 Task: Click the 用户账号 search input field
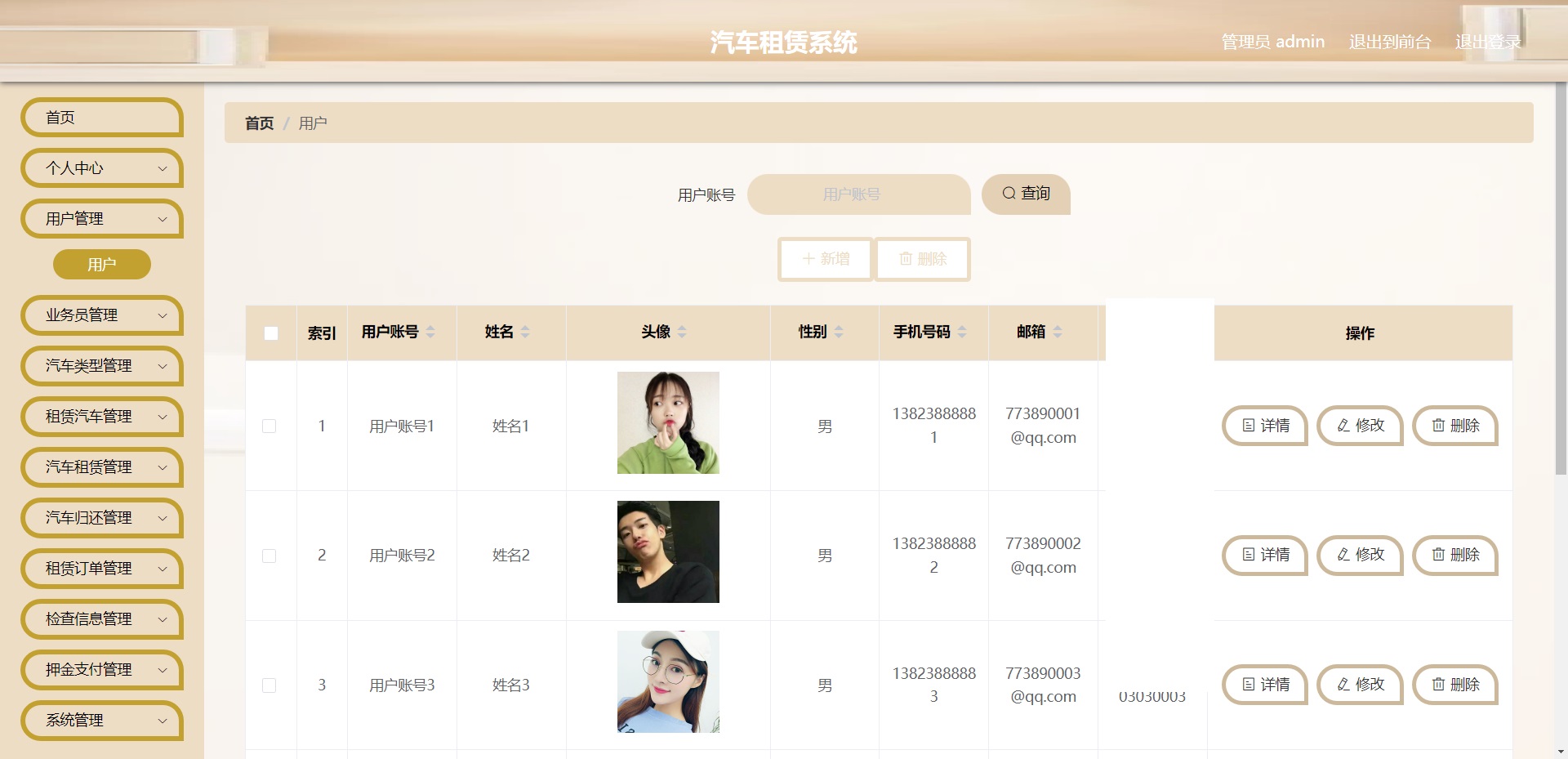[x=859, y=194]
